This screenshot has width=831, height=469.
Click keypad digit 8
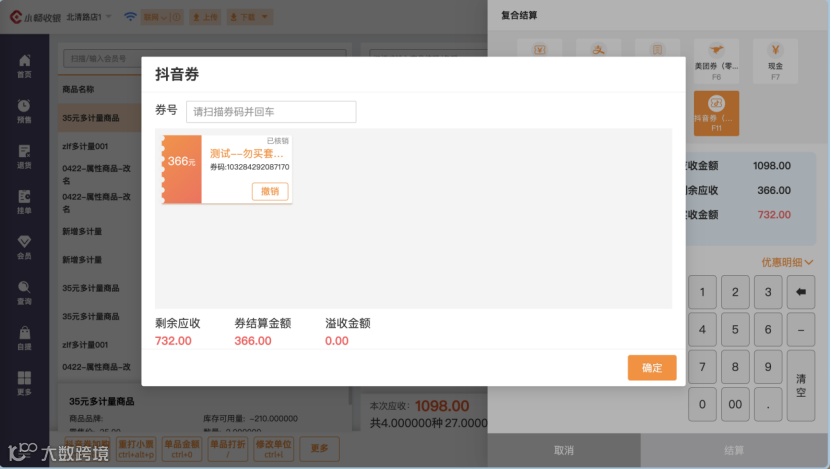(x=735, y=367)
